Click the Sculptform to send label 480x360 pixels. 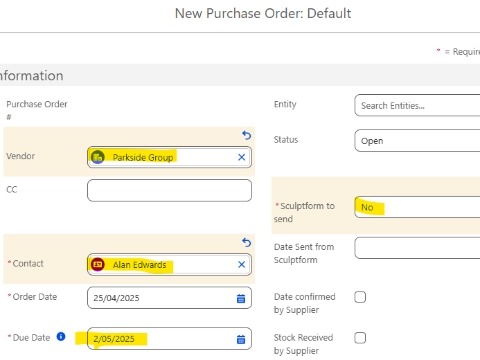point(304,212)
